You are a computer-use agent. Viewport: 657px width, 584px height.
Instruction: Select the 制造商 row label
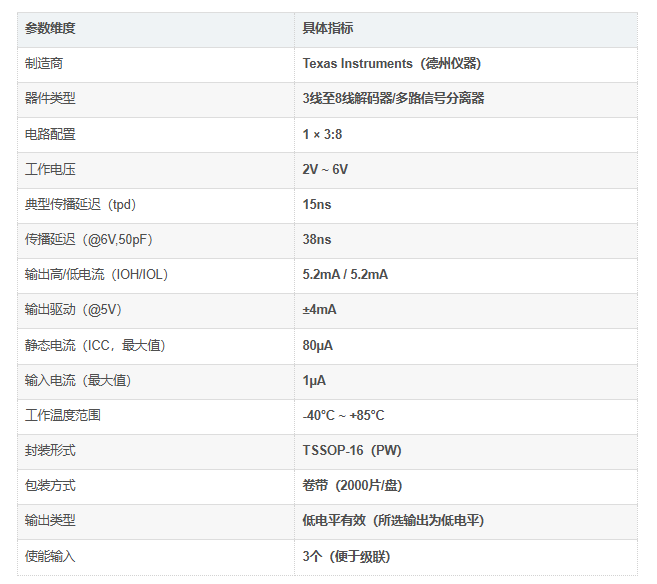[44, 64]
